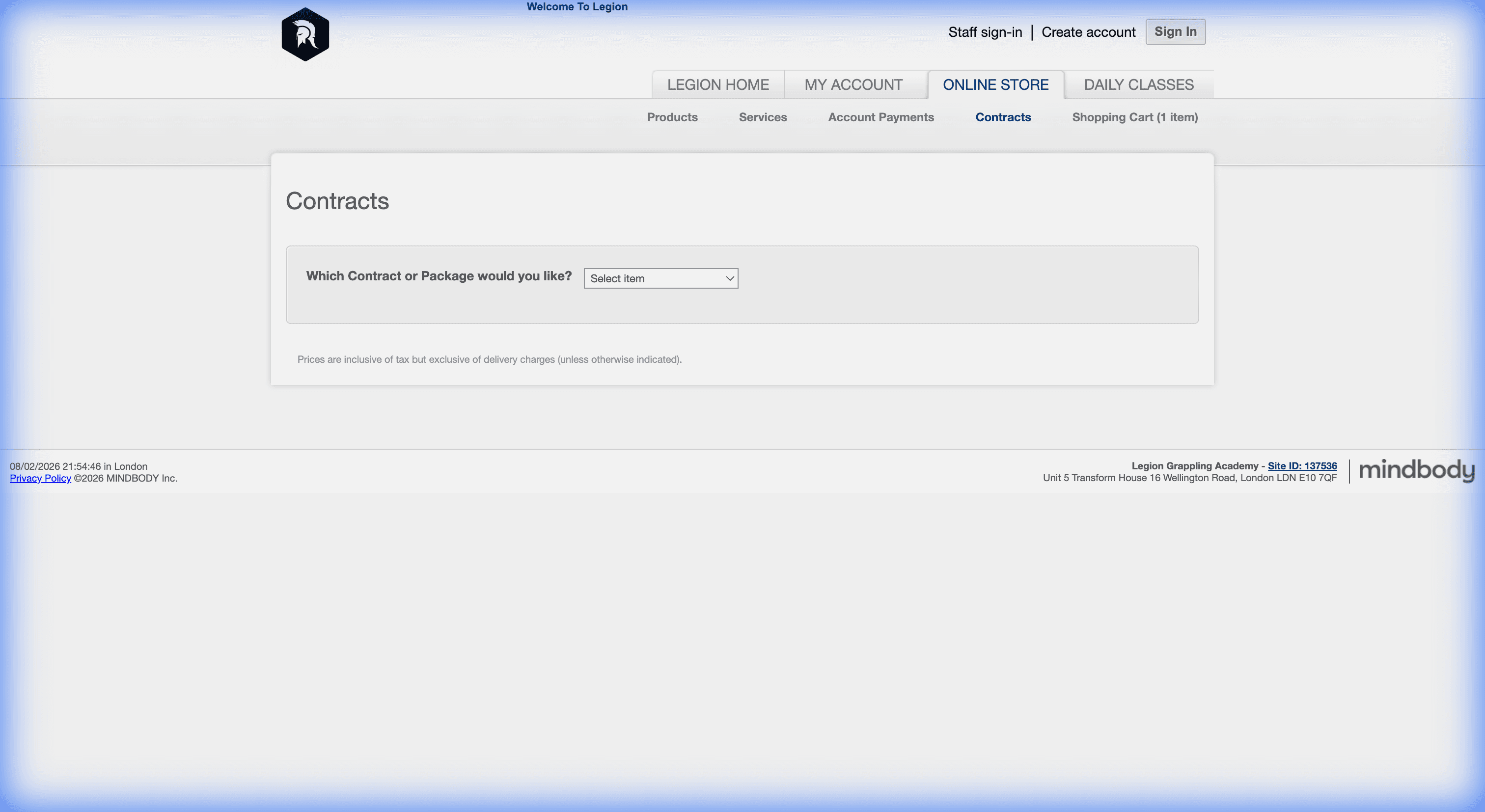Screen dimensions: 1485x812
Task: Click the dropdown chevron arrow for contracts
Action: (729, 278)
